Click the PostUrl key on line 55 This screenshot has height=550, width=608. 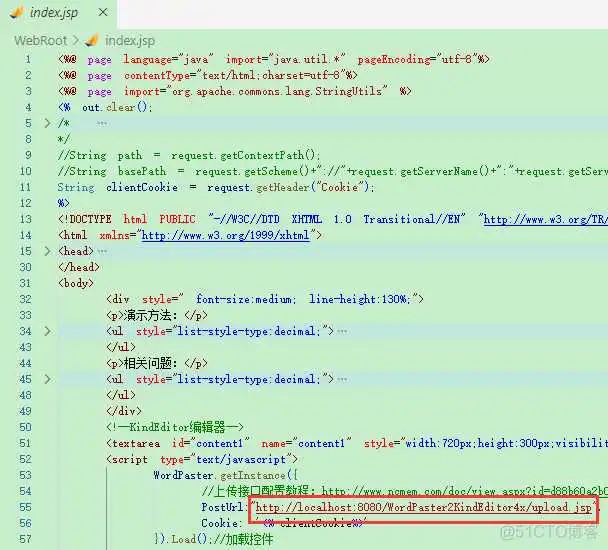tap(223, 507)
